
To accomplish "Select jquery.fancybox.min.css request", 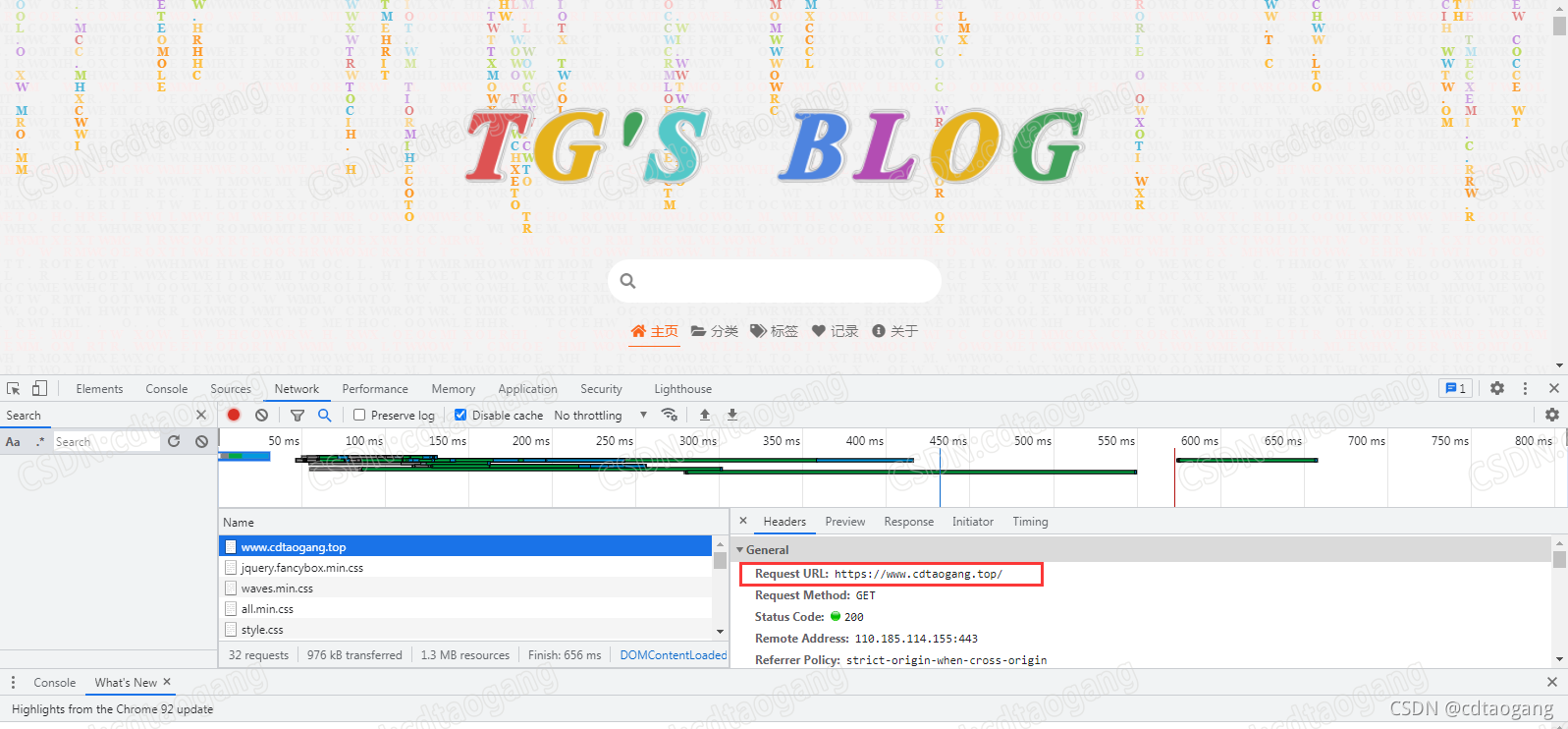I will (x=465, y=567).
